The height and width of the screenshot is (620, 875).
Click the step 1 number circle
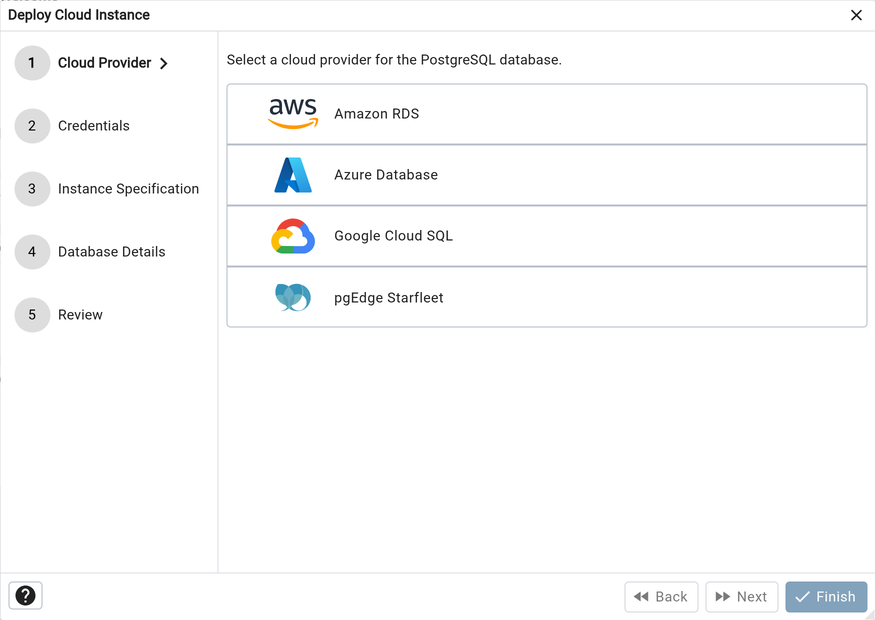tap(32, 63)
